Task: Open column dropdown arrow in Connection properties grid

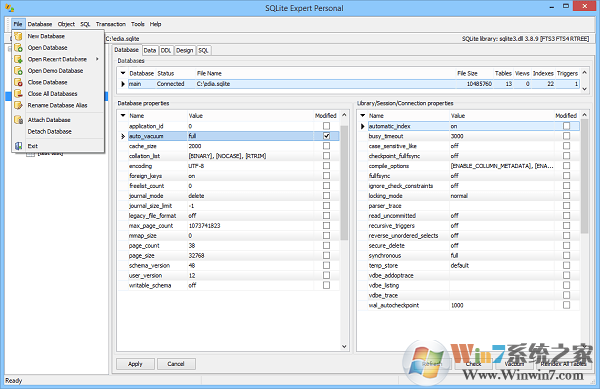Action: point(362,116)
